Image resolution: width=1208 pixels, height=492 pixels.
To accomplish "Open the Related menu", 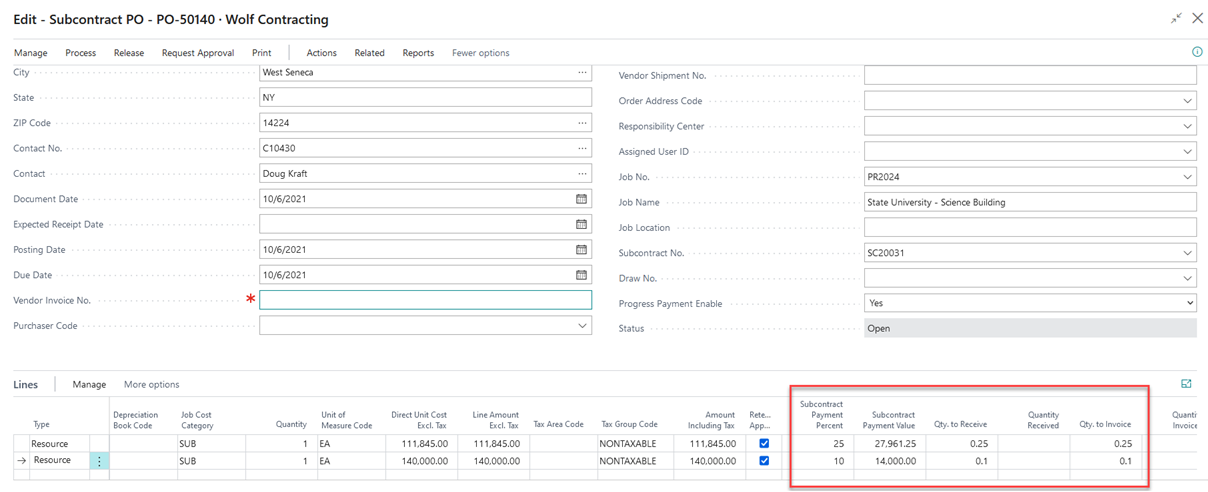I will tap(369, 53).
